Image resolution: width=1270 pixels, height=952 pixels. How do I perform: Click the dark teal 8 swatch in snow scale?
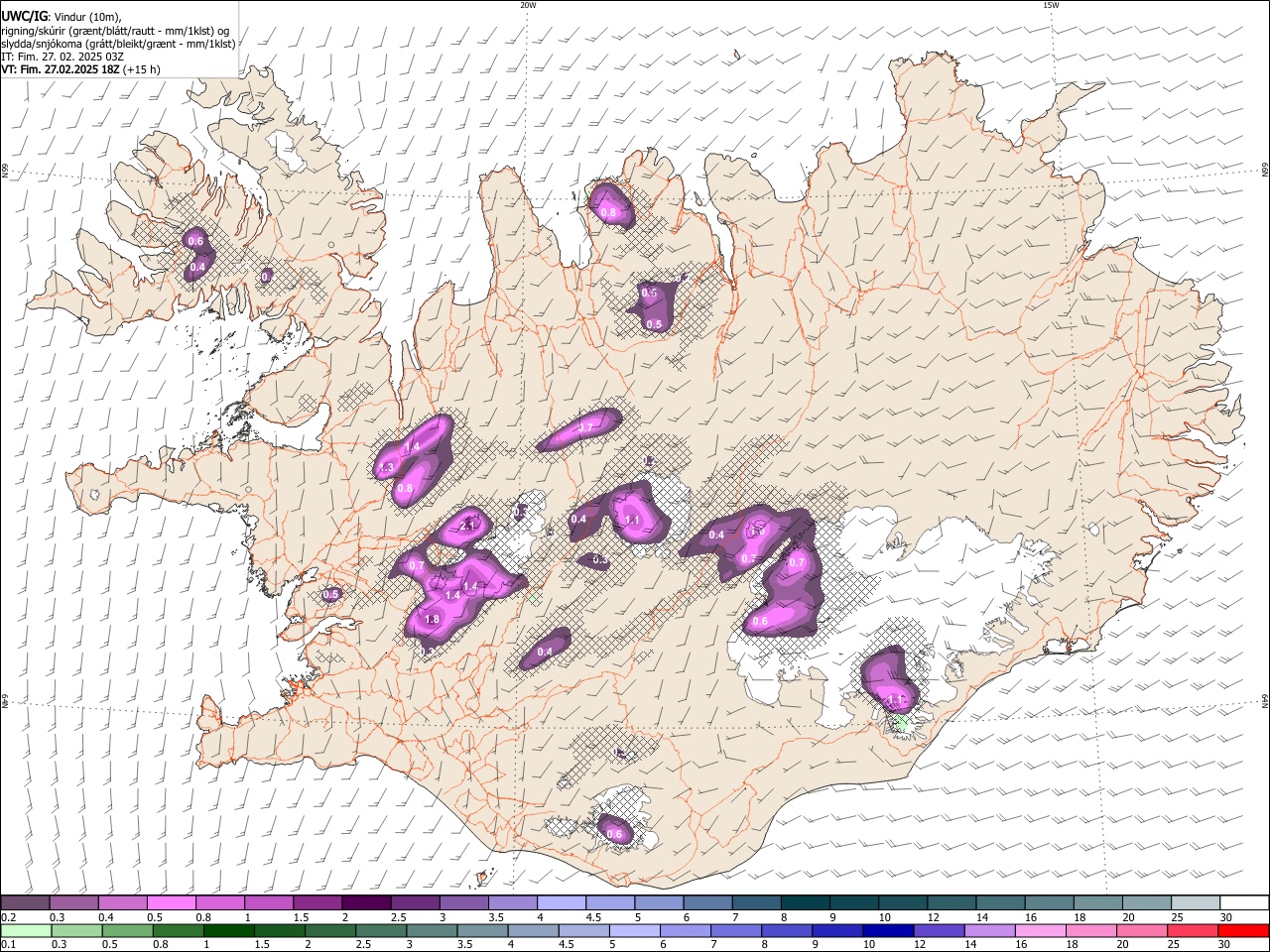[804, 903]
